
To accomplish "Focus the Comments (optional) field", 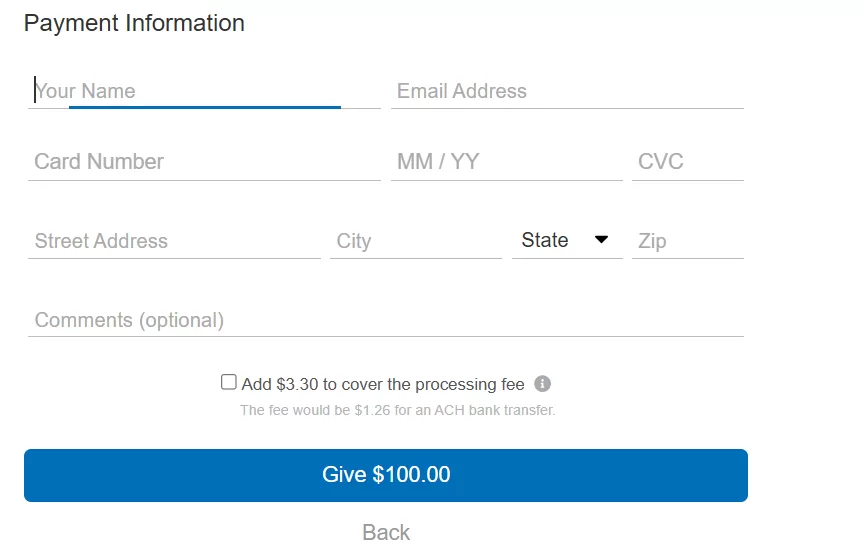I will 385,320.
